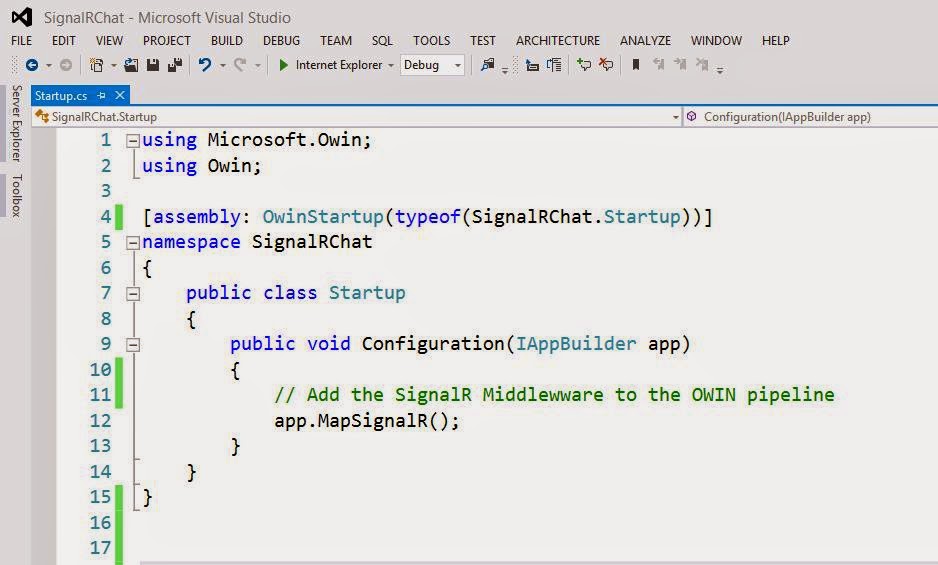Go to the previous bookmark

(659, 64)
